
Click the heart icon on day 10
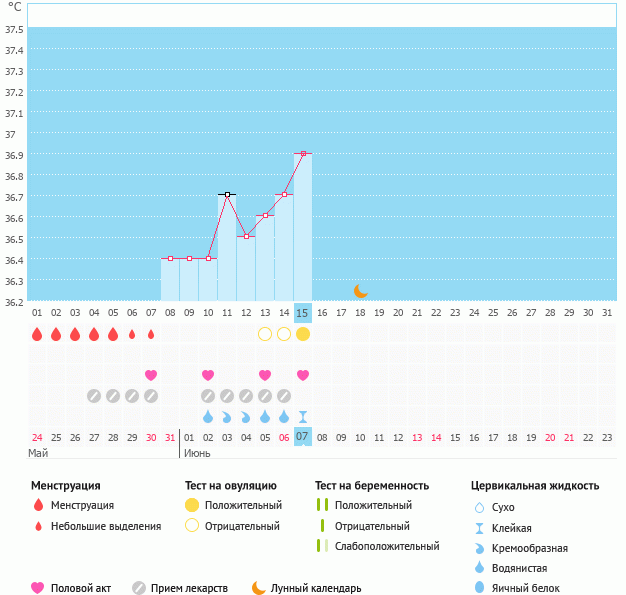208,375
